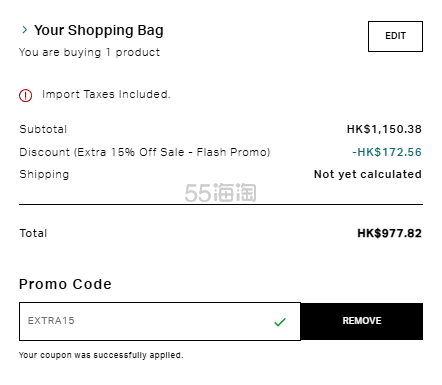Select the Your Shopping Bag heading
Image resolution: width=442 pixels, height=385 pixels.
[99, 30]
